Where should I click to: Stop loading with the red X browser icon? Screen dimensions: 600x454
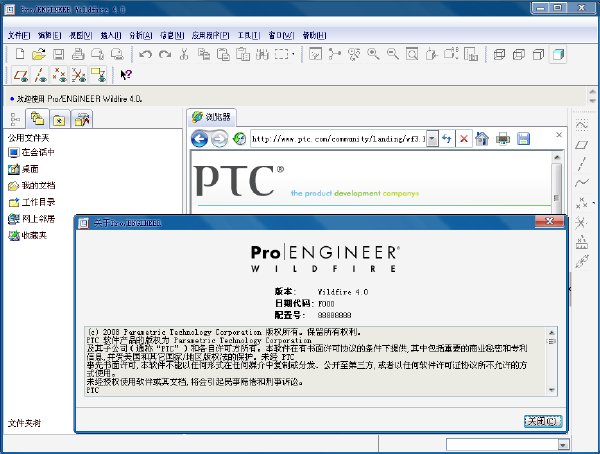point(464,139)
